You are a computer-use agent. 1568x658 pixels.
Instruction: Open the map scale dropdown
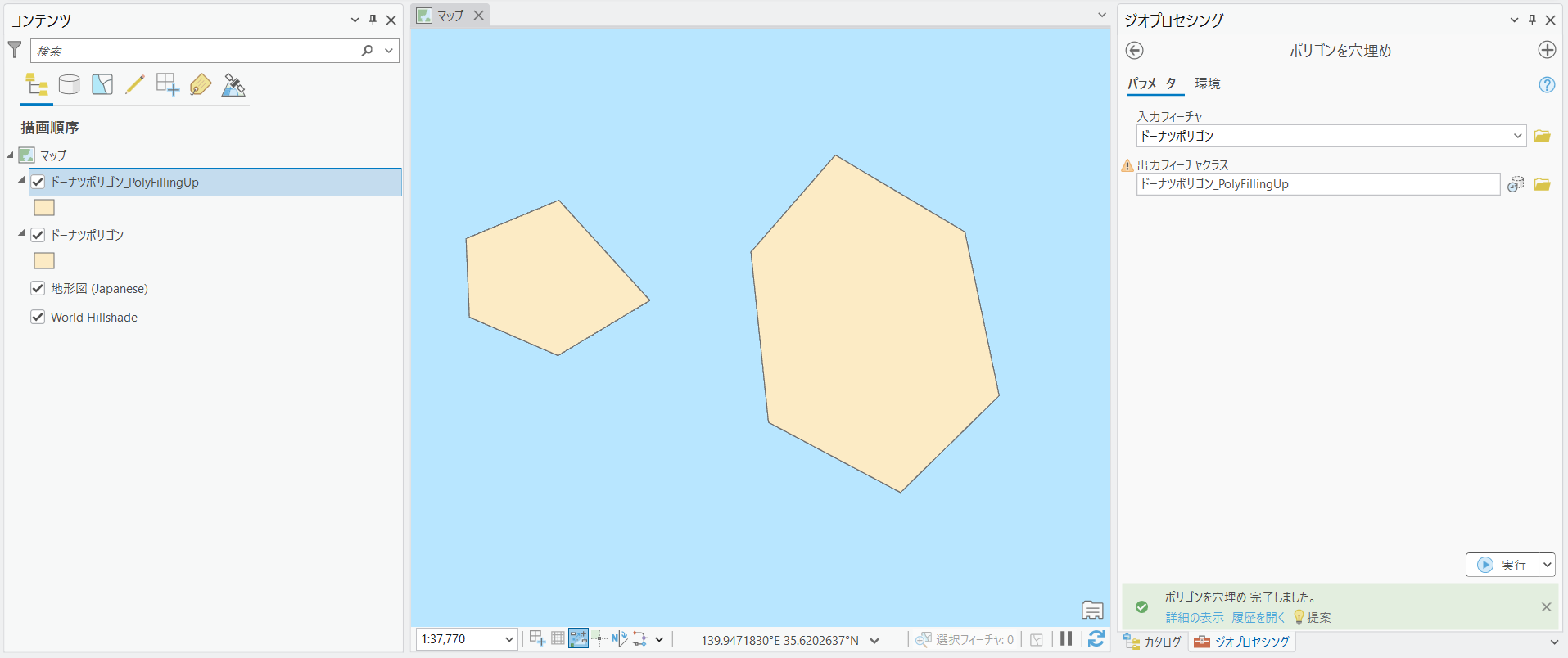pos(508,639)
